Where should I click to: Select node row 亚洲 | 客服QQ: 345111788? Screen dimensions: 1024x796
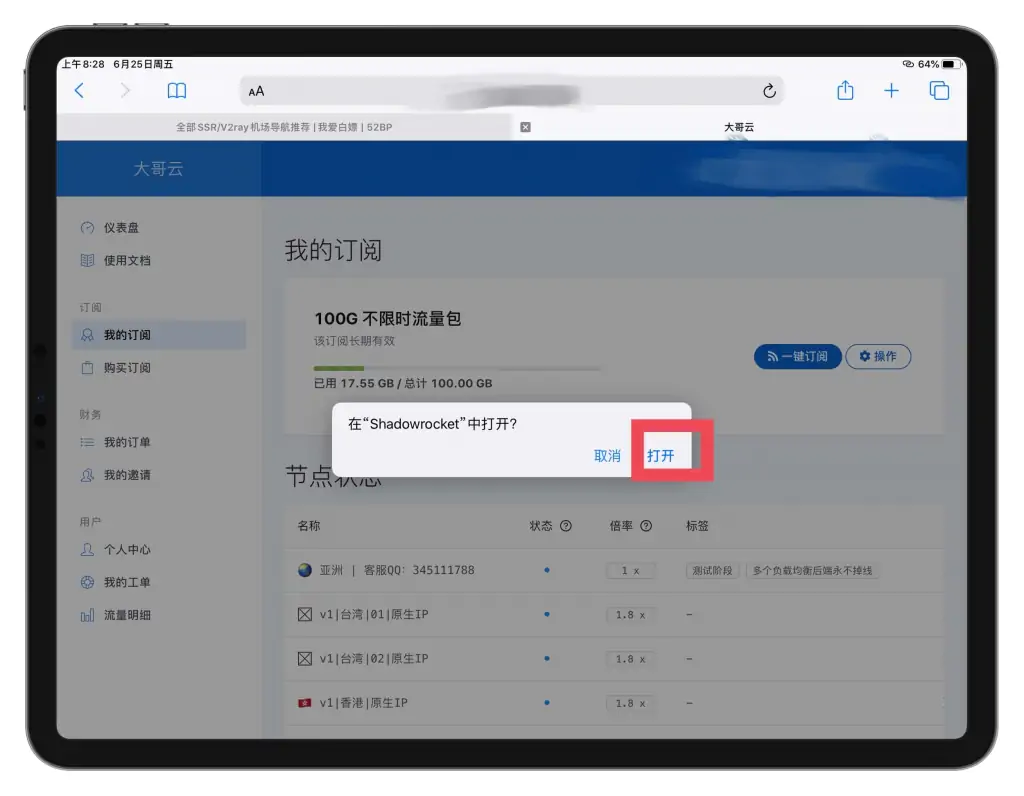coord(615,571)
